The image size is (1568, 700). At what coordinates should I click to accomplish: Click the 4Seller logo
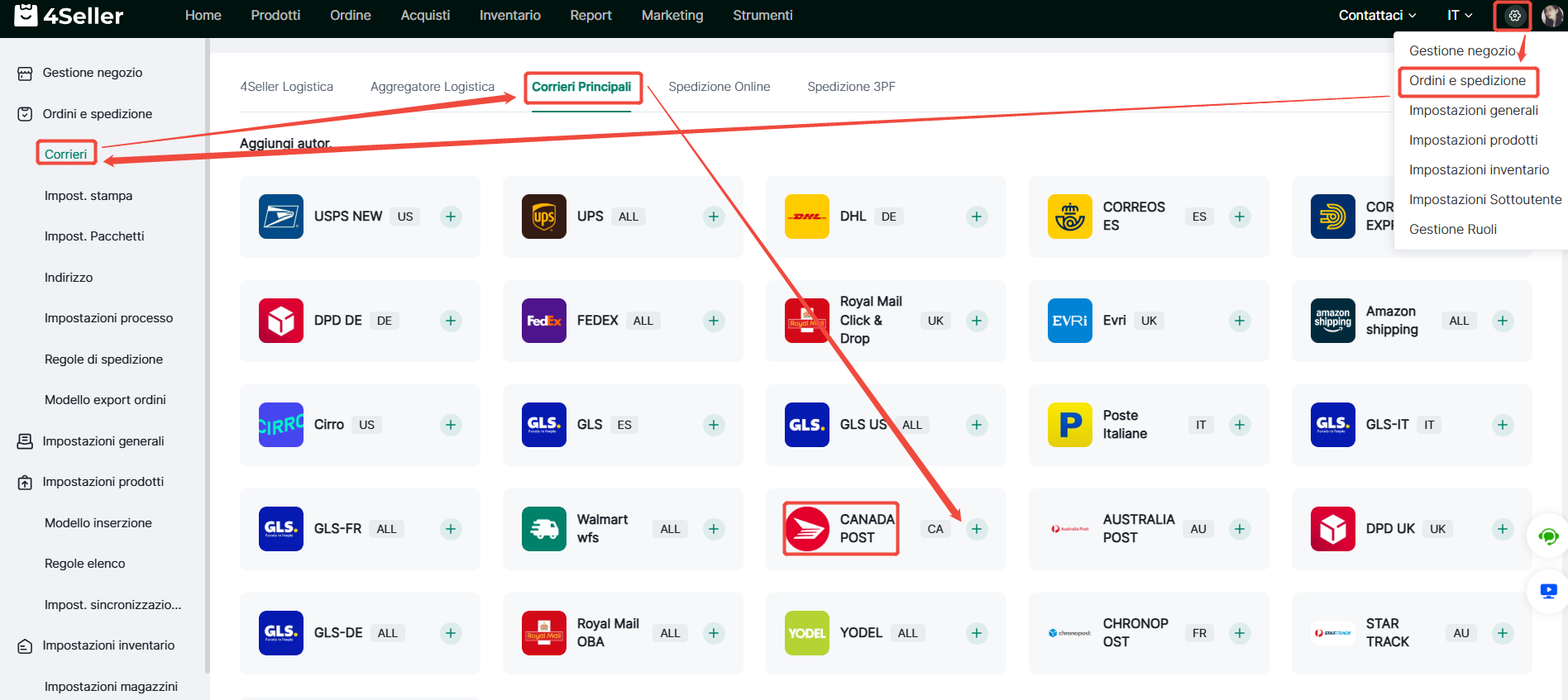(69, 16)
